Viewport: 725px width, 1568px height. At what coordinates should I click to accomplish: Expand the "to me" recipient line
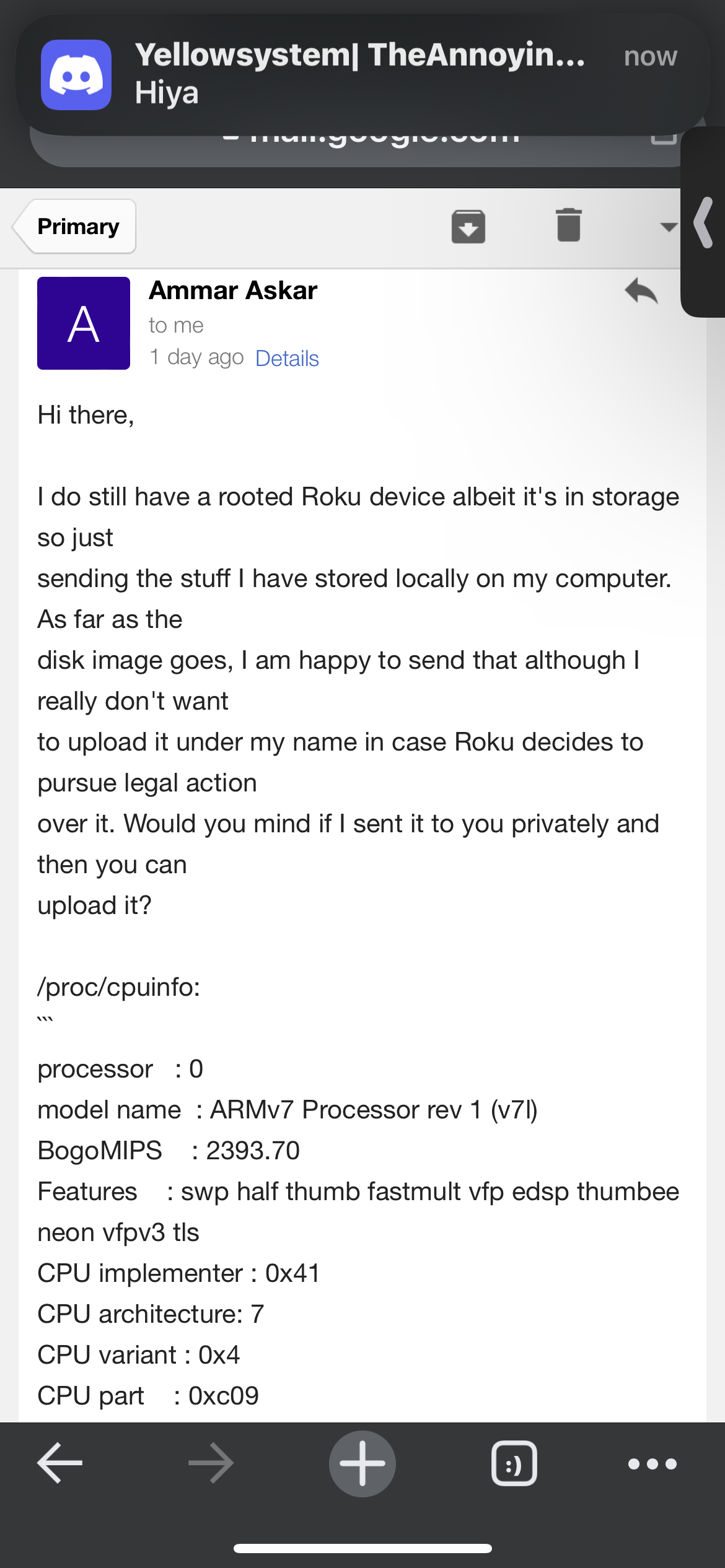click(176, 325)
